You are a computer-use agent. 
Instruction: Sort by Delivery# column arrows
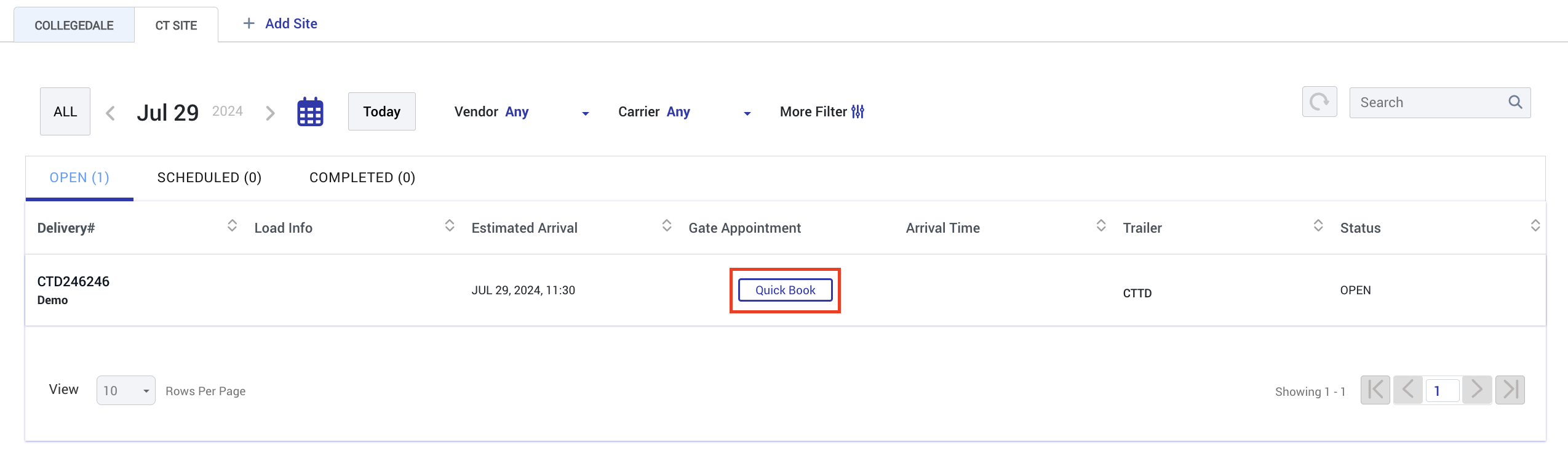[232, 226]
